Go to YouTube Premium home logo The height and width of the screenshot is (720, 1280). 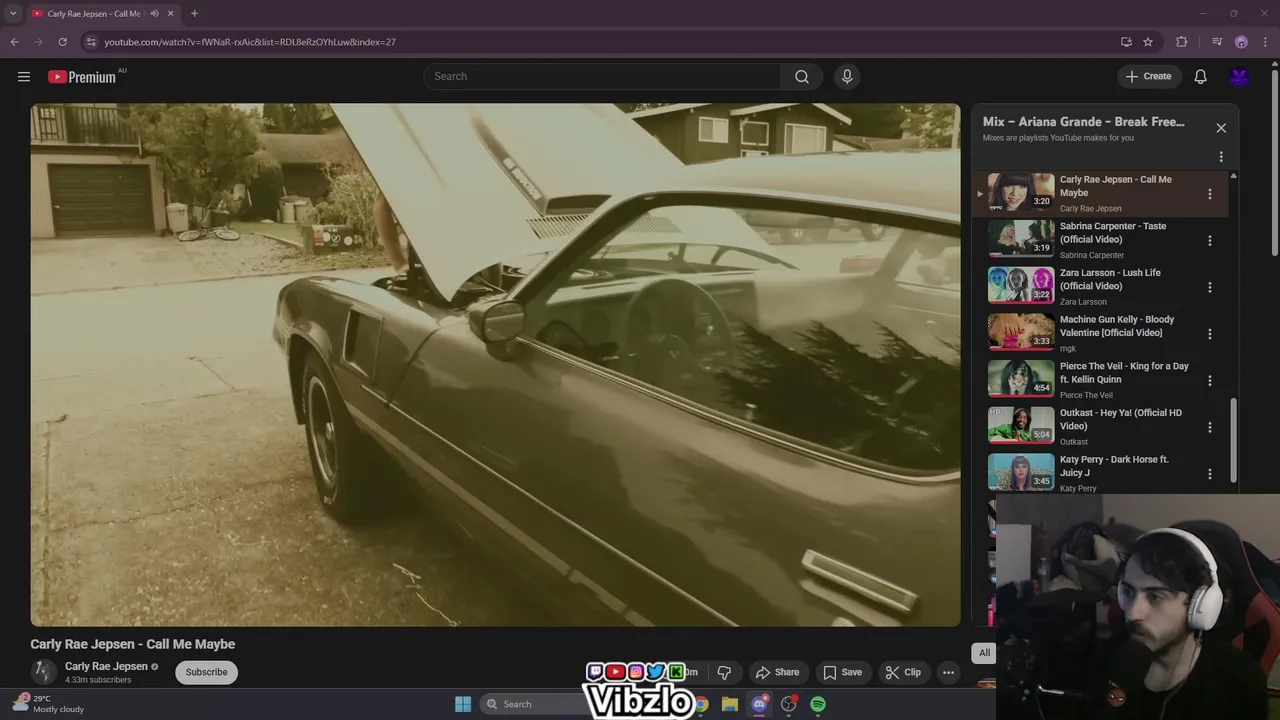[82, 77]
